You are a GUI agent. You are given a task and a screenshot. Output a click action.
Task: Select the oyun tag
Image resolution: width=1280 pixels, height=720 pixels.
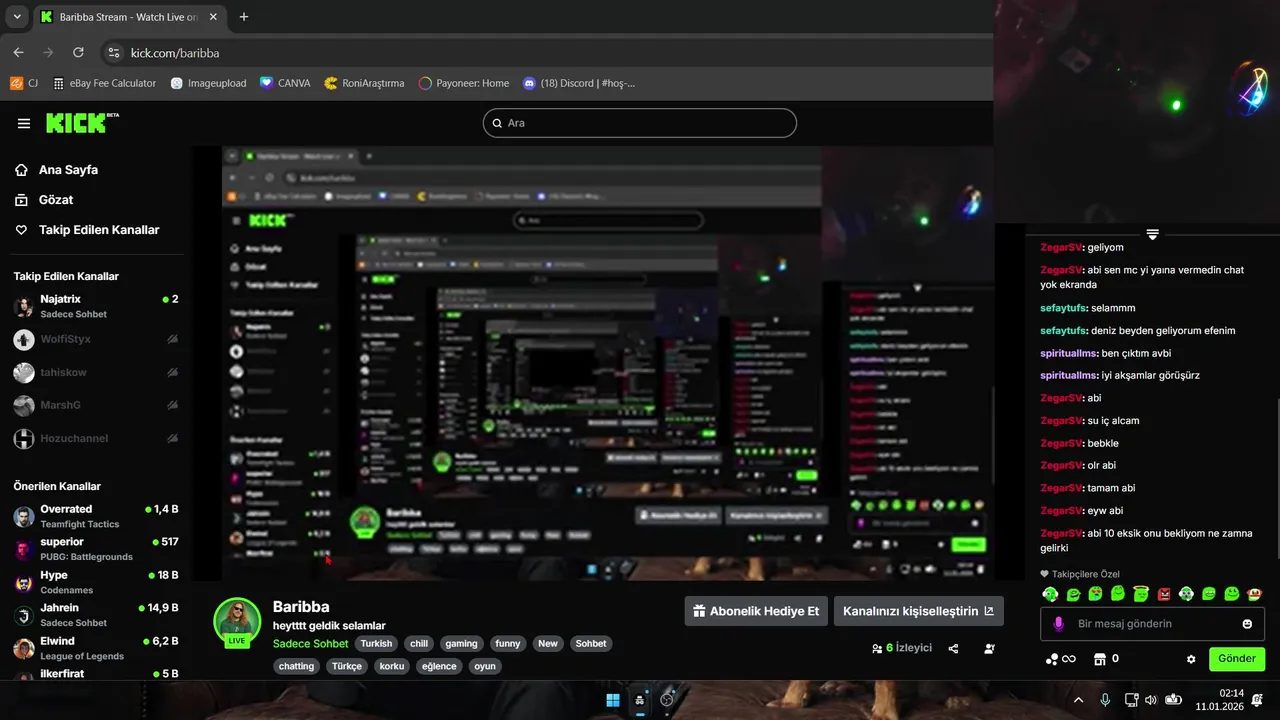click(x=485, y=666)
